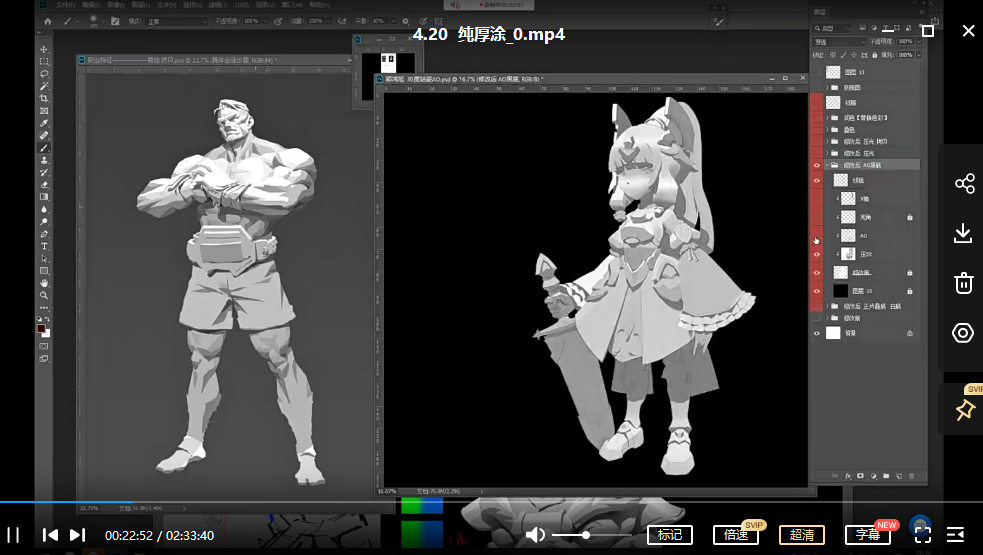This screenshot has height=555, width=983.
Task: Toggle visibility of the 图层 10 layer
Action: 817,290
